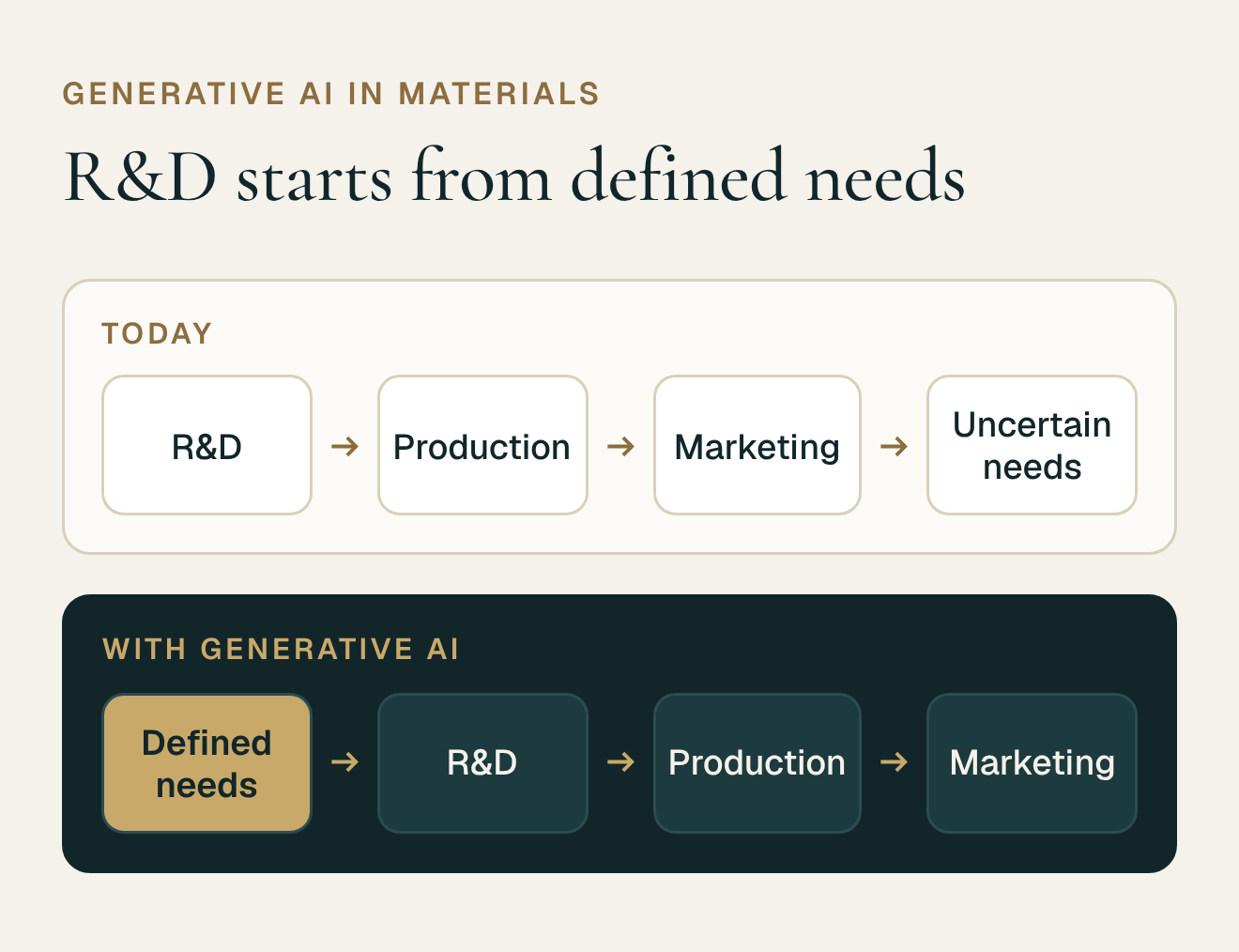1239x952 pixels.
Task: Select the Uncertain needs box
Action: pyautogui.click(x=1032, y=445)
